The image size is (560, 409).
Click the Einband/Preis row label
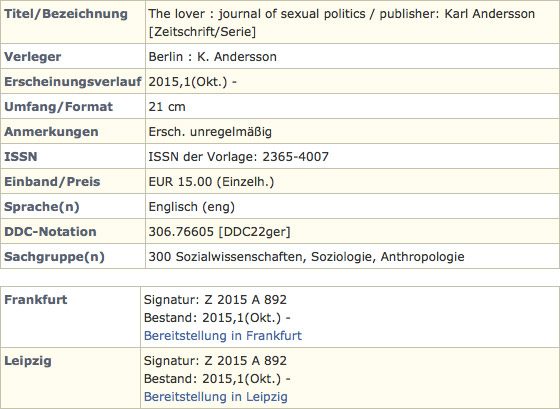coord(52,182)
